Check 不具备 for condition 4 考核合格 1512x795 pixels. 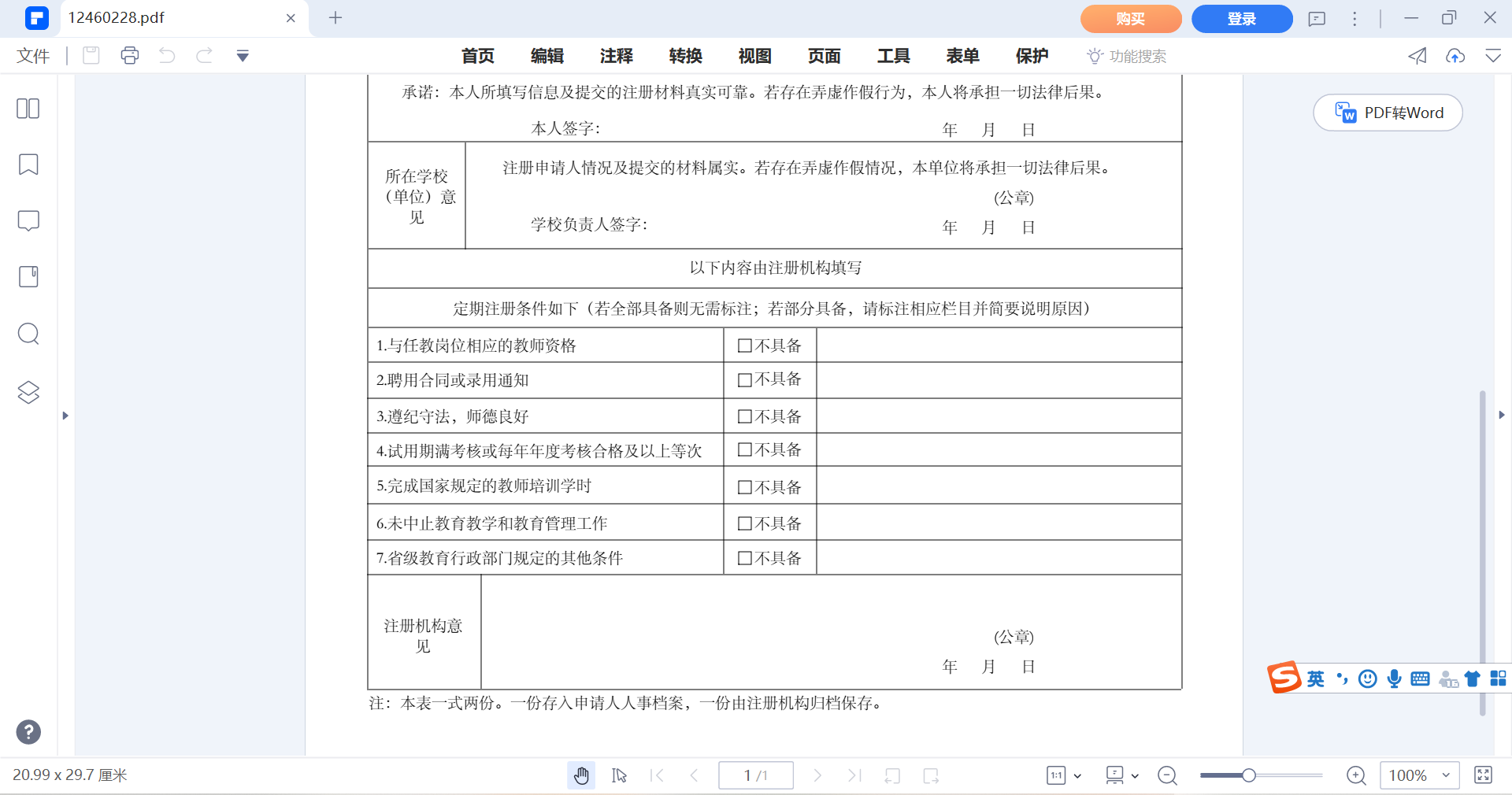pyautogui.click(x=745, y=449)
